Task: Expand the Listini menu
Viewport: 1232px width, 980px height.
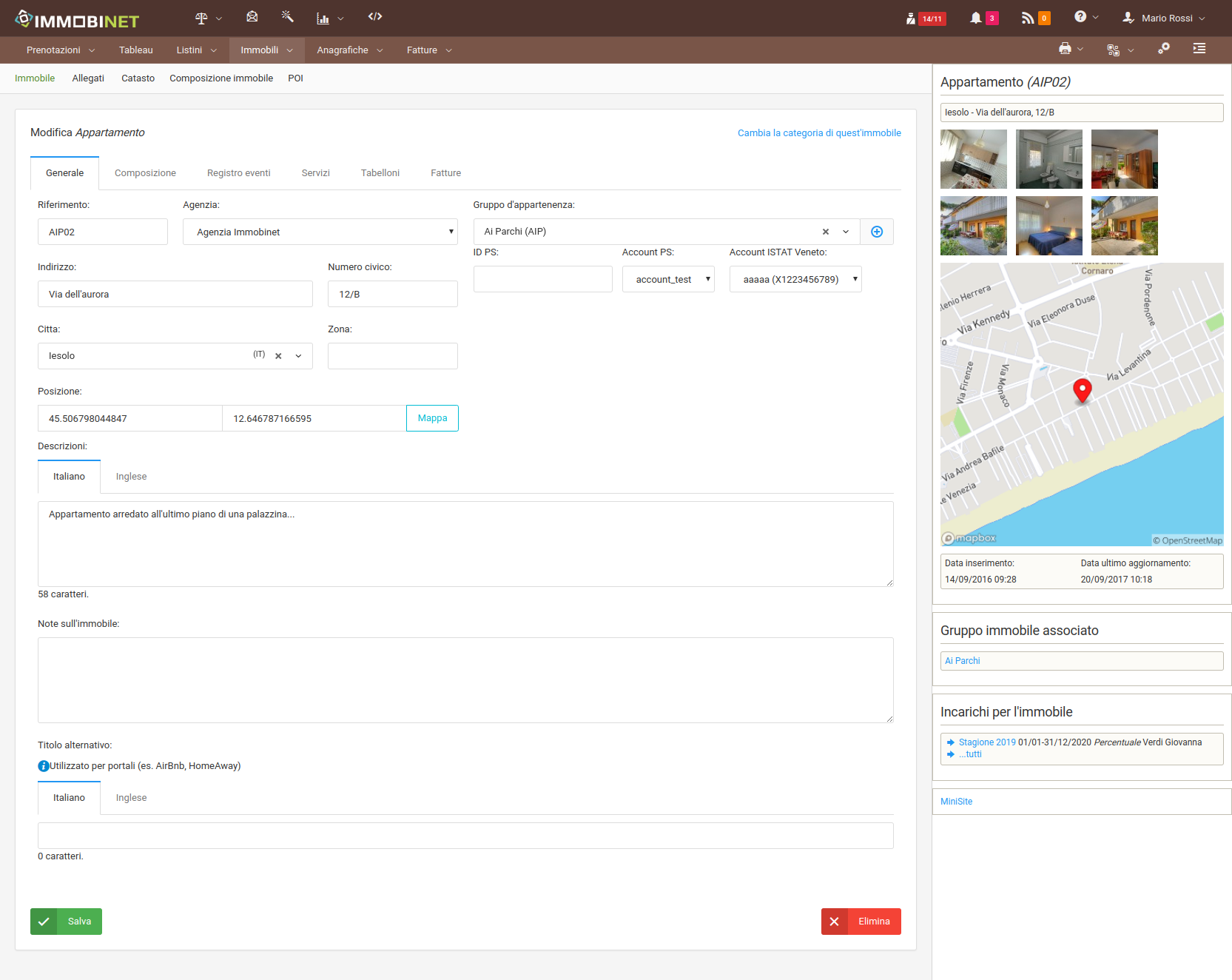Action: click(x=197, y=50)
